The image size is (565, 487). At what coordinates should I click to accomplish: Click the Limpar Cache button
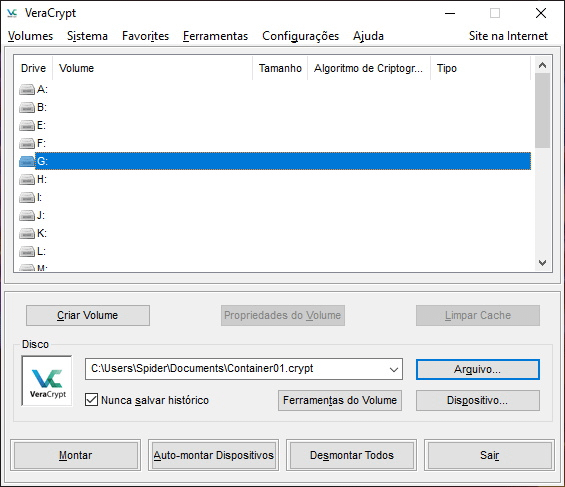tap(478, 316)
